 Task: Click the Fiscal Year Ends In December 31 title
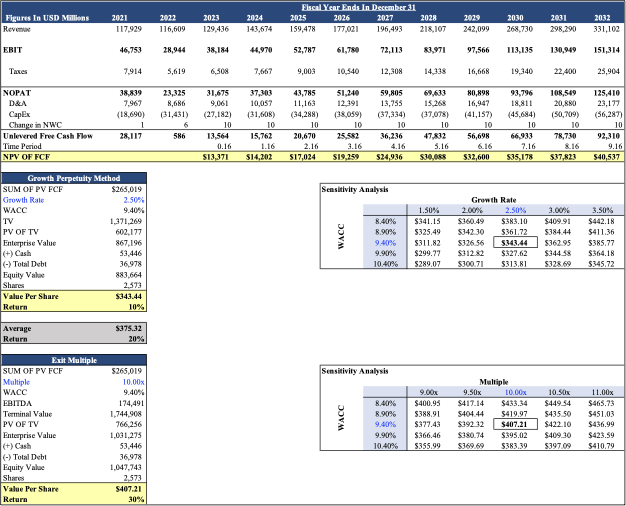pyautogui.click(x=358, y=7)
